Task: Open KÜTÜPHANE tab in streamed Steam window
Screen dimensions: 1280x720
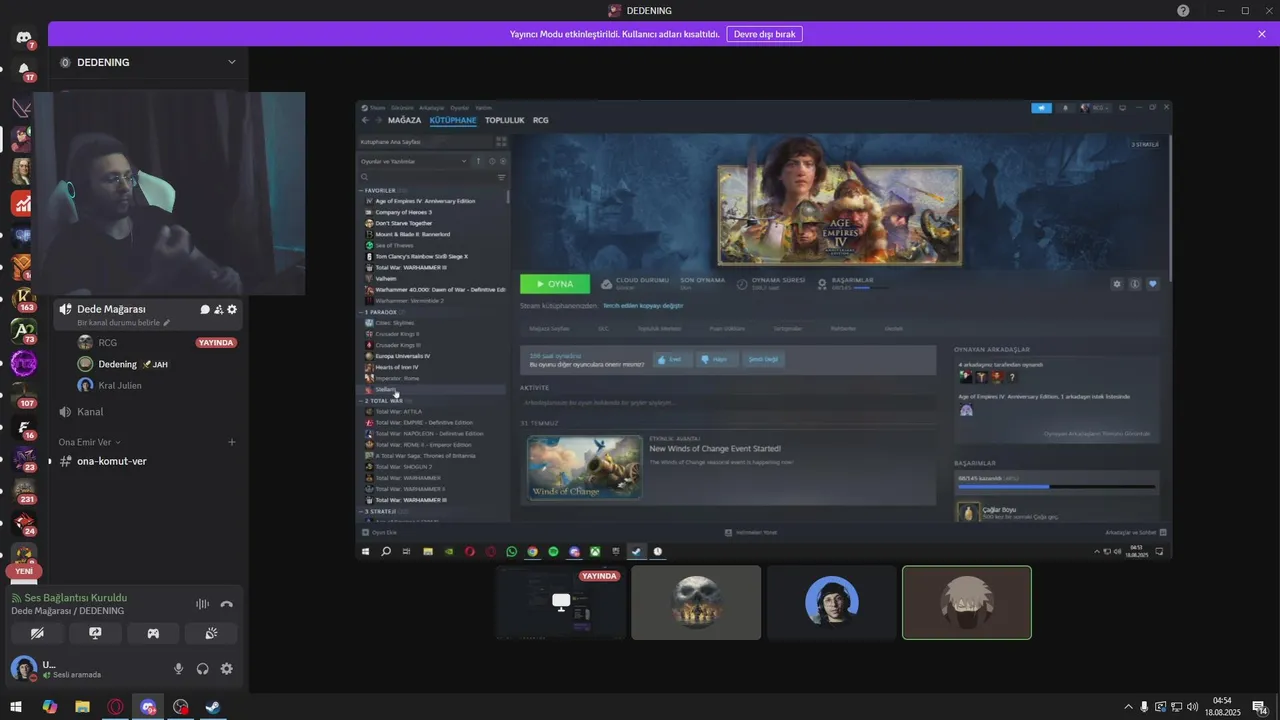Action: [x=453, y=120]
